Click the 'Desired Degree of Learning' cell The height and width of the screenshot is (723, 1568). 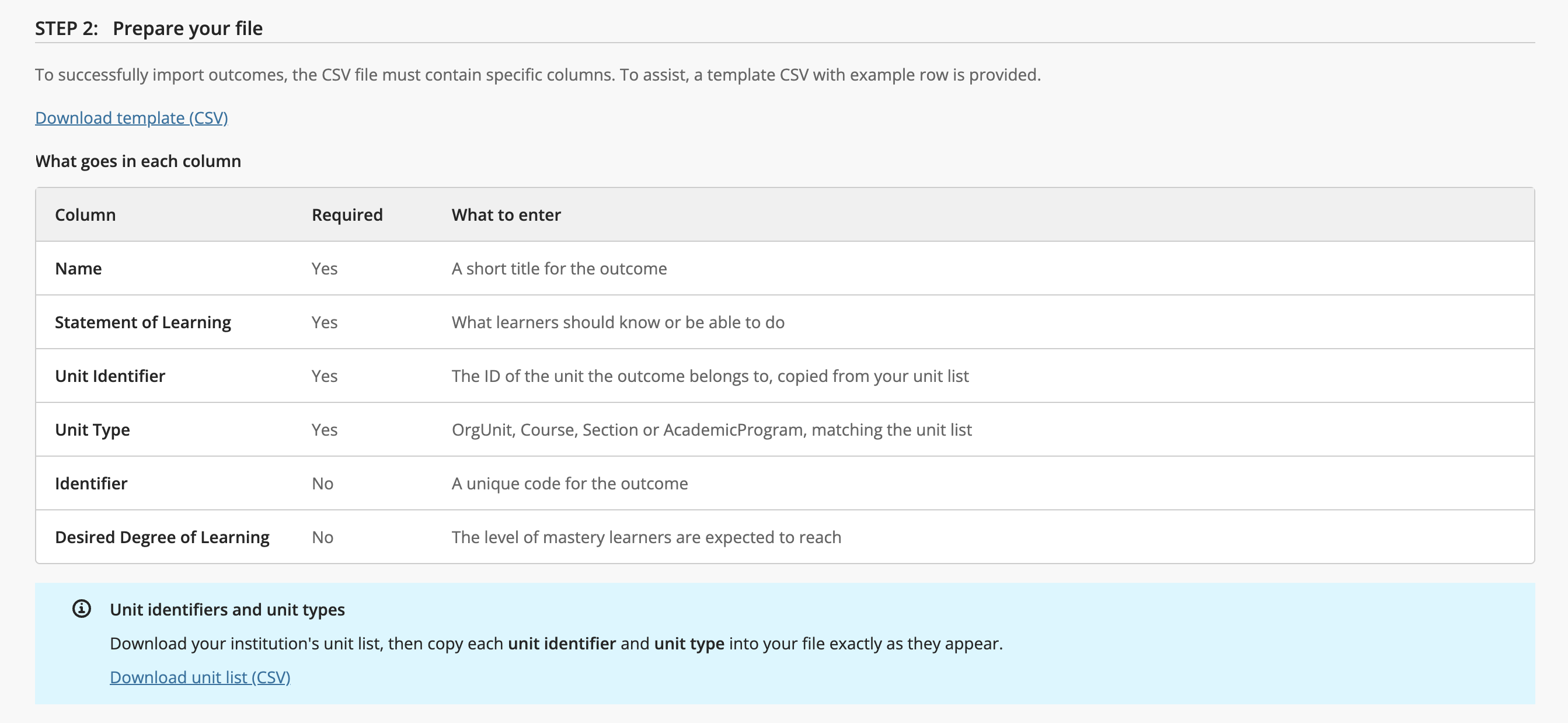click(162, 537)
